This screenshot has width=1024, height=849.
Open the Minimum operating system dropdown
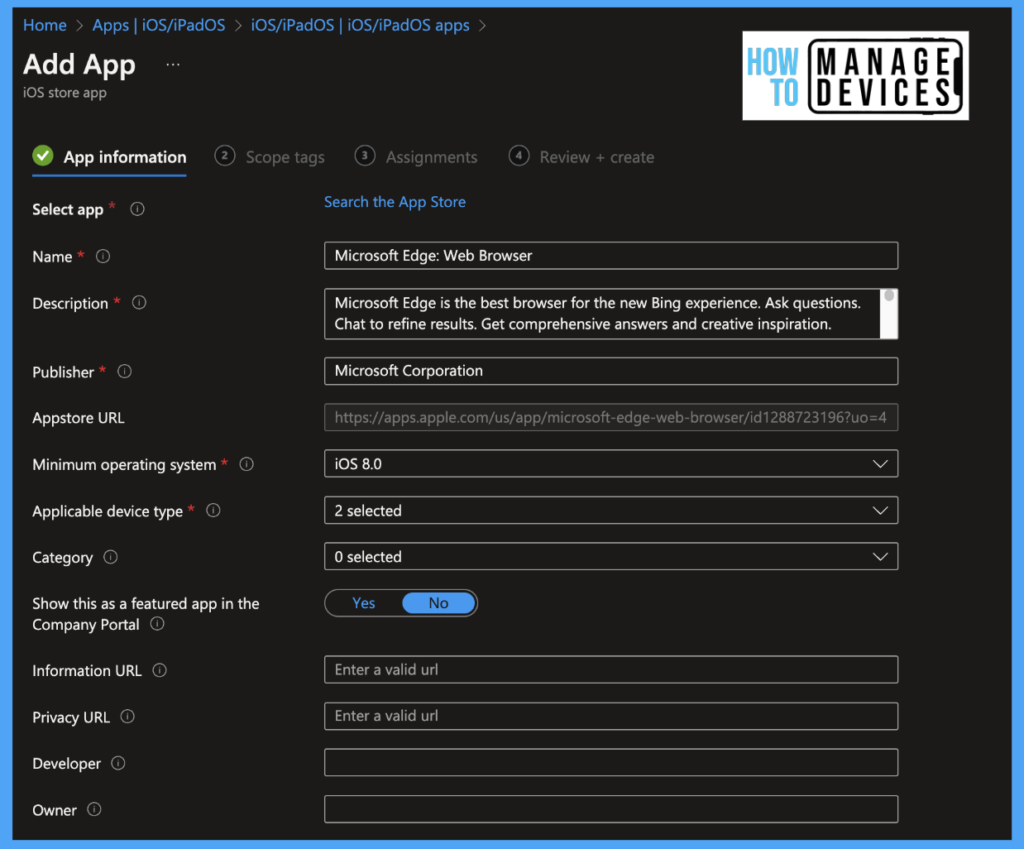tap(611, 464)
